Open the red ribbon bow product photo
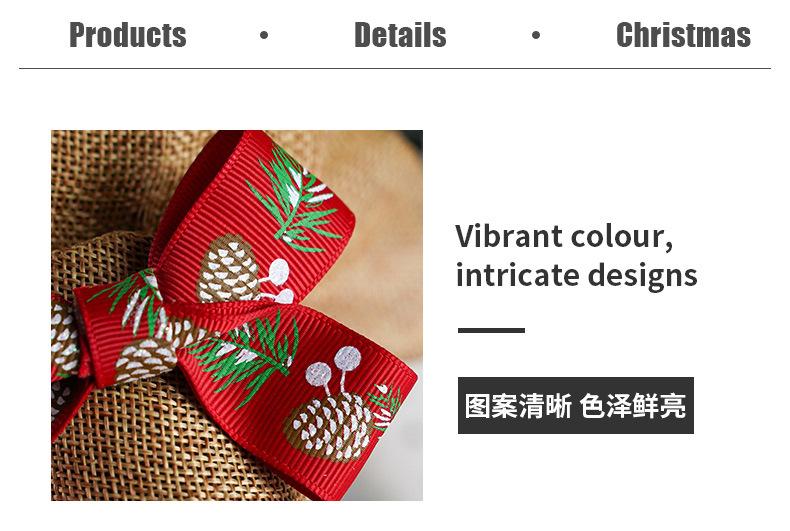 click(x=237, y=315)
